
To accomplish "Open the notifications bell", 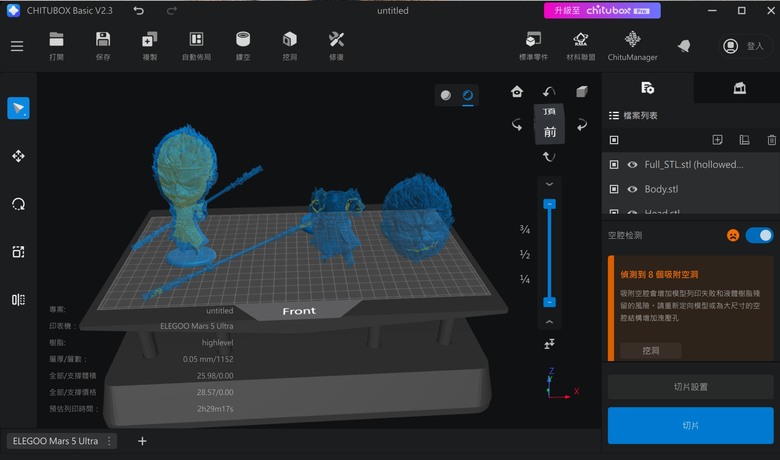I will [x=684, y=46].
